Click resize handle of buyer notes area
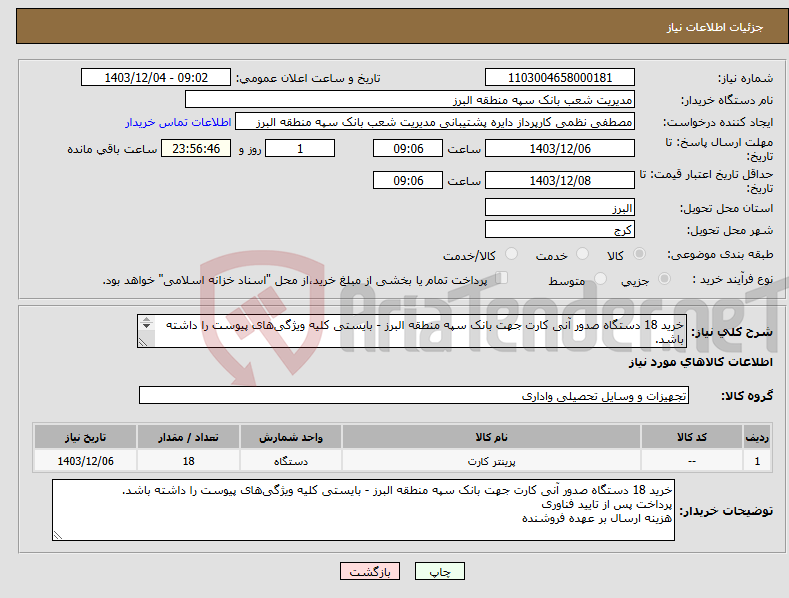The width and height of the screenshot is (789, 598). [57, 536]
